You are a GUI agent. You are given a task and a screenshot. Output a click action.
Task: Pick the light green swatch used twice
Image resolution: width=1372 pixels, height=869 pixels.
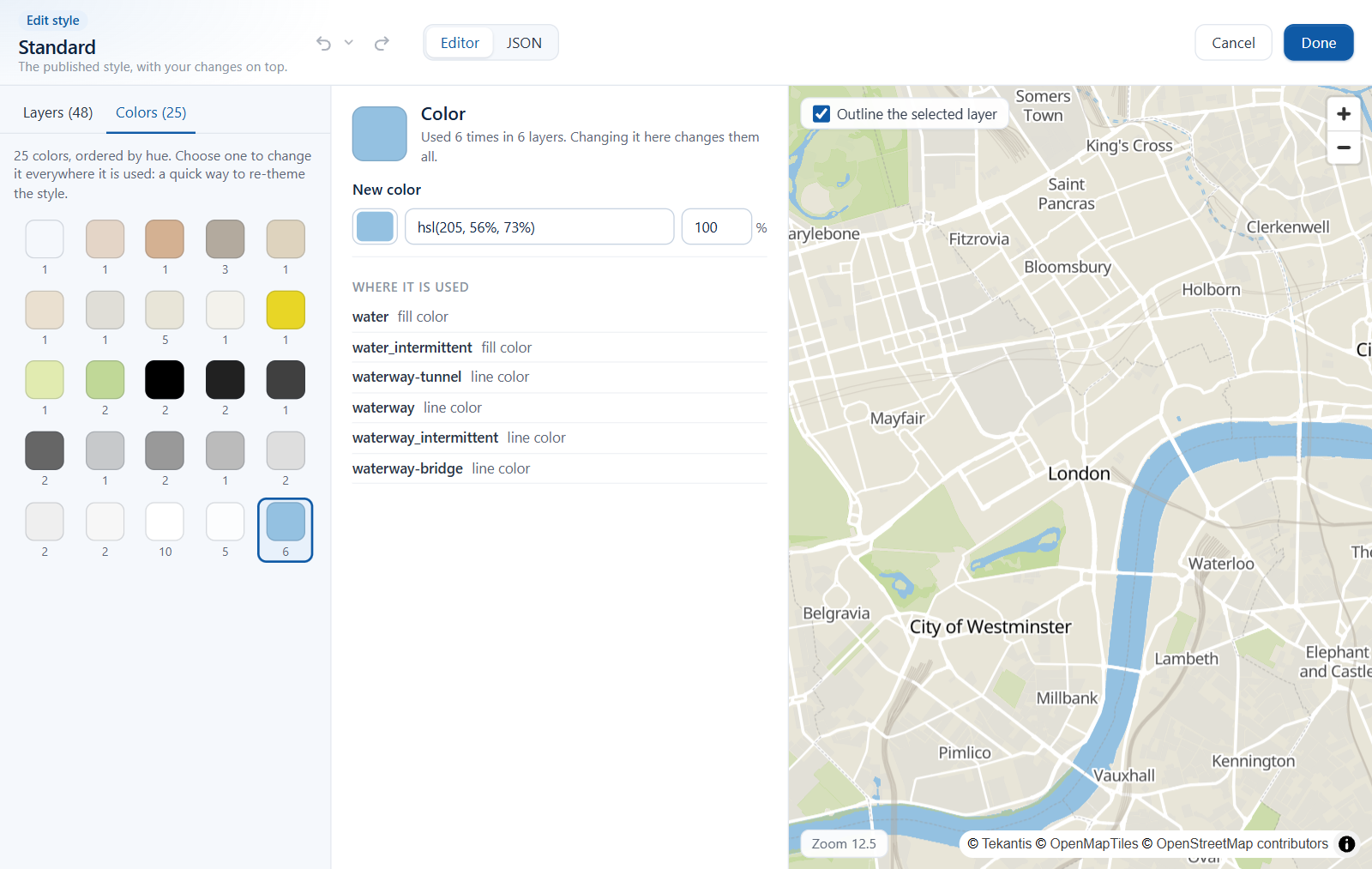point(105,380)
